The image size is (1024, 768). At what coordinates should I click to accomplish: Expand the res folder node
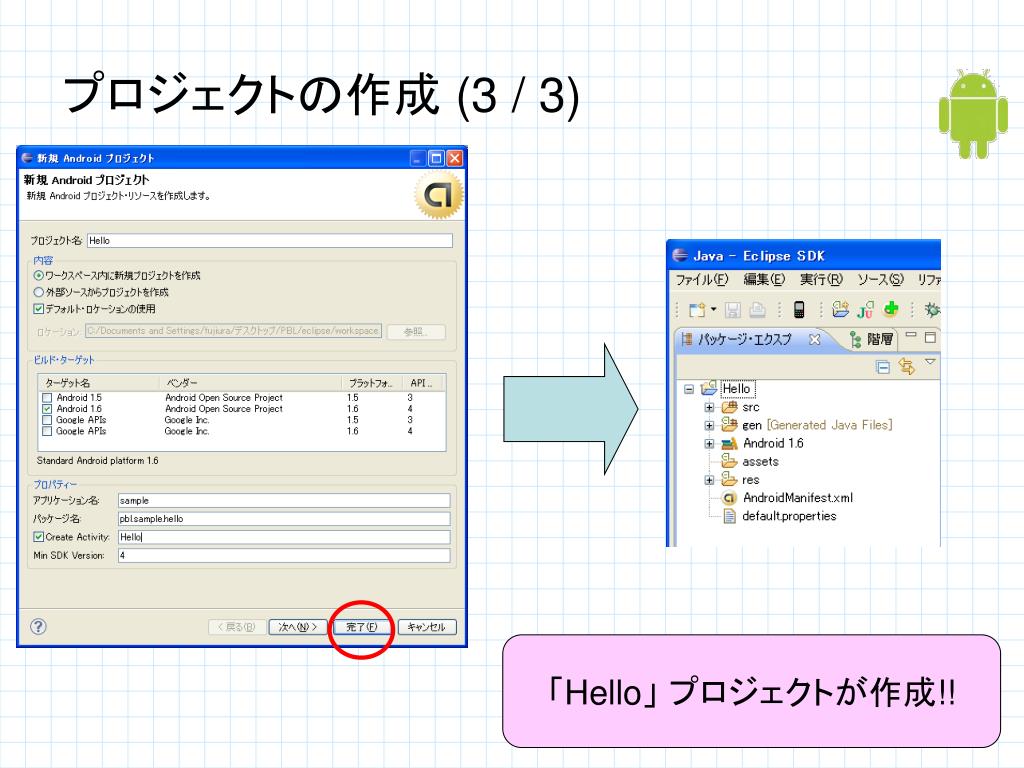tap(709, 480)
